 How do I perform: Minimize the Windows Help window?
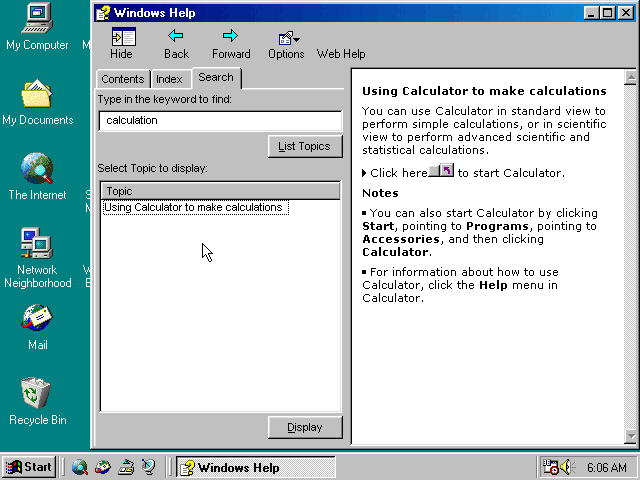[x=591, y=13]
